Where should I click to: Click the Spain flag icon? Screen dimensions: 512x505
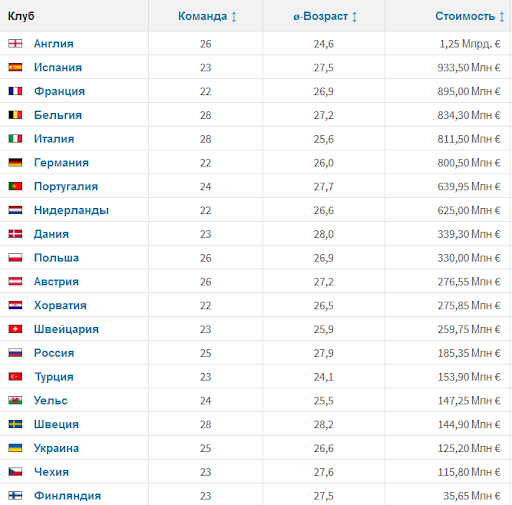pos(15,67)
